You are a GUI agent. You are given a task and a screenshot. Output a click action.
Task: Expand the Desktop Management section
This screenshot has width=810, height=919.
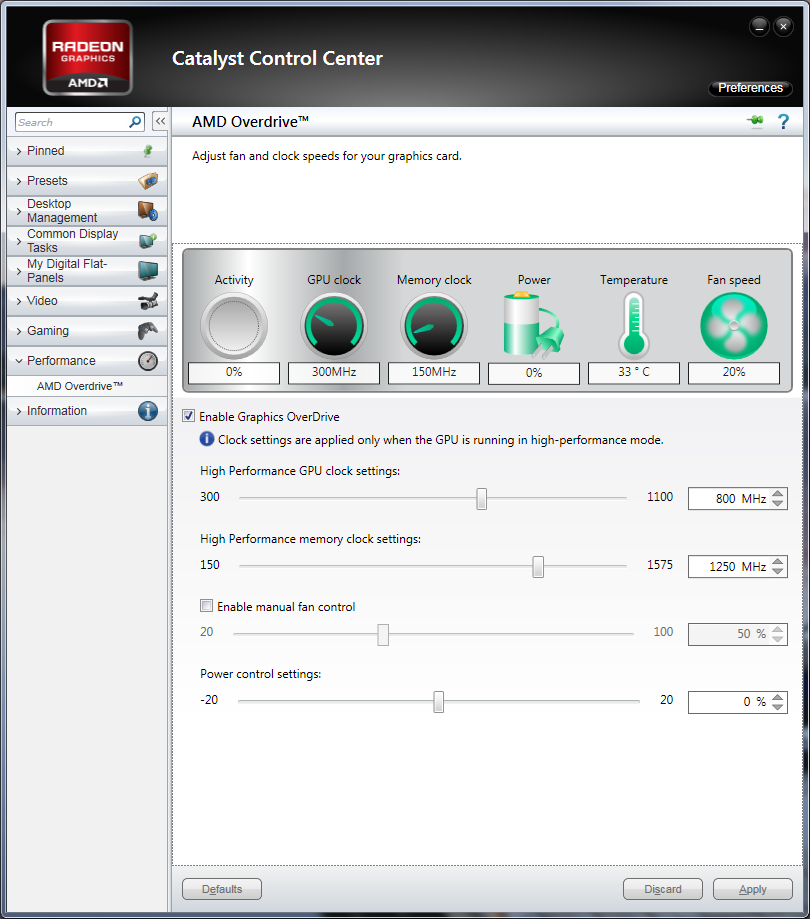click(x=19, y=211)
